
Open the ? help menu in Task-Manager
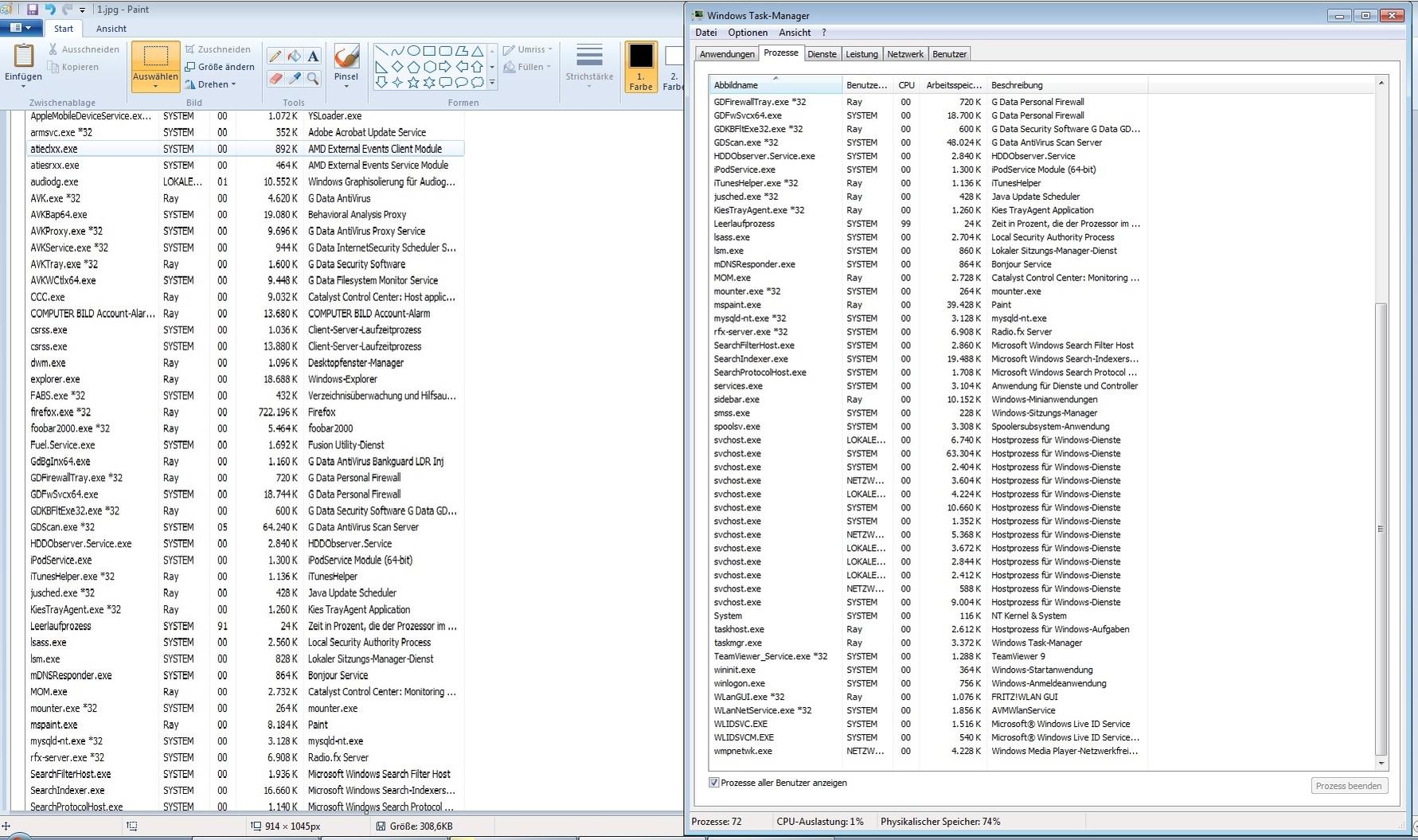[824, 33]
